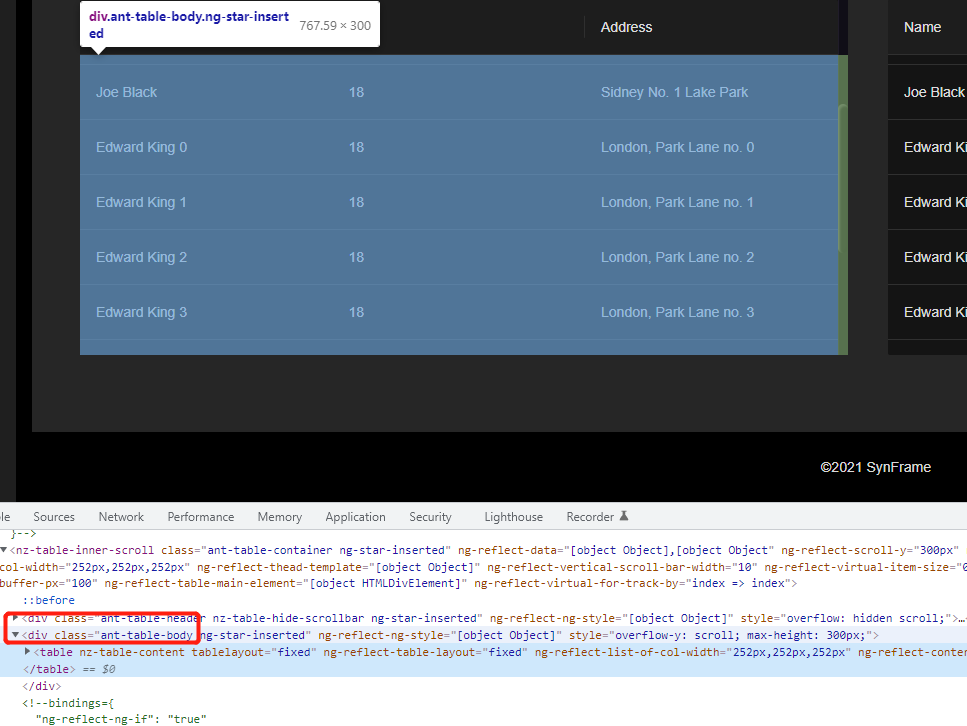
Task: Select the Memory tab
Action: [x=279, y=517]
